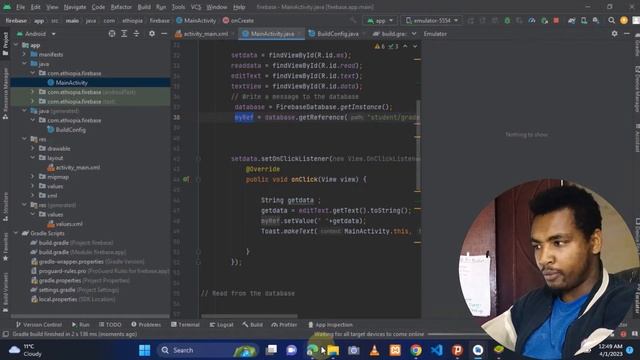Click Select Opened File target icon

coord(112,34)
